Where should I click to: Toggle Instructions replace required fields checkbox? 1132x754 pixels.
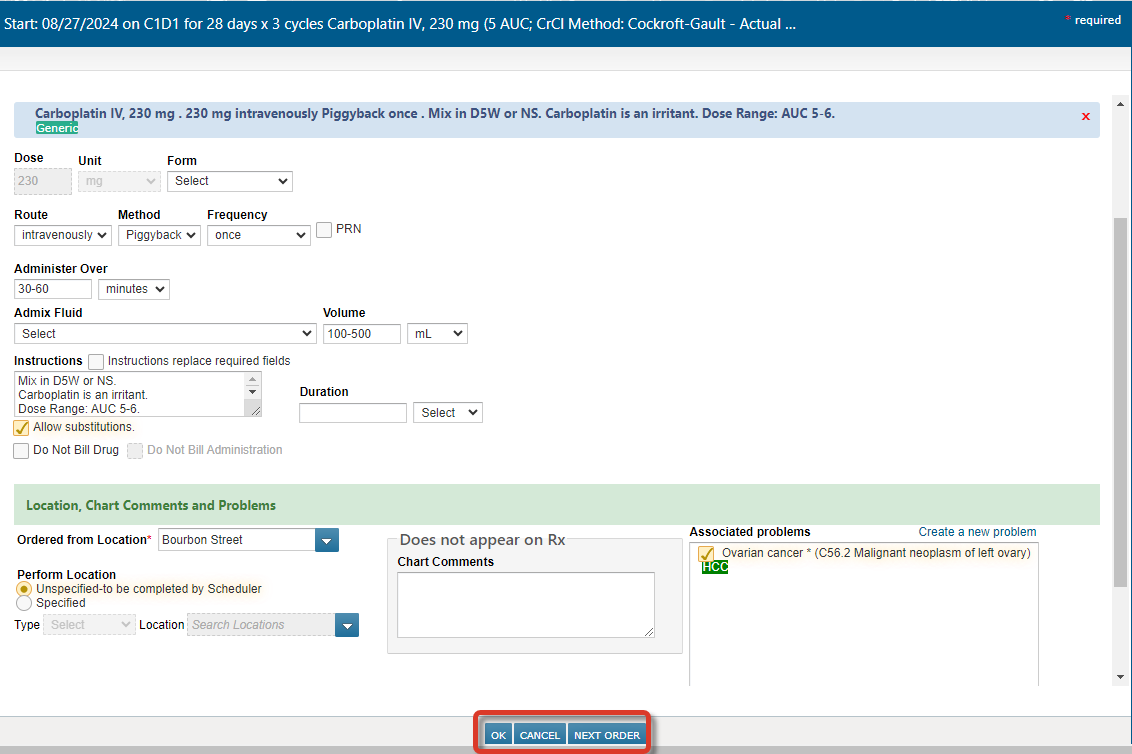coord(96,361)
